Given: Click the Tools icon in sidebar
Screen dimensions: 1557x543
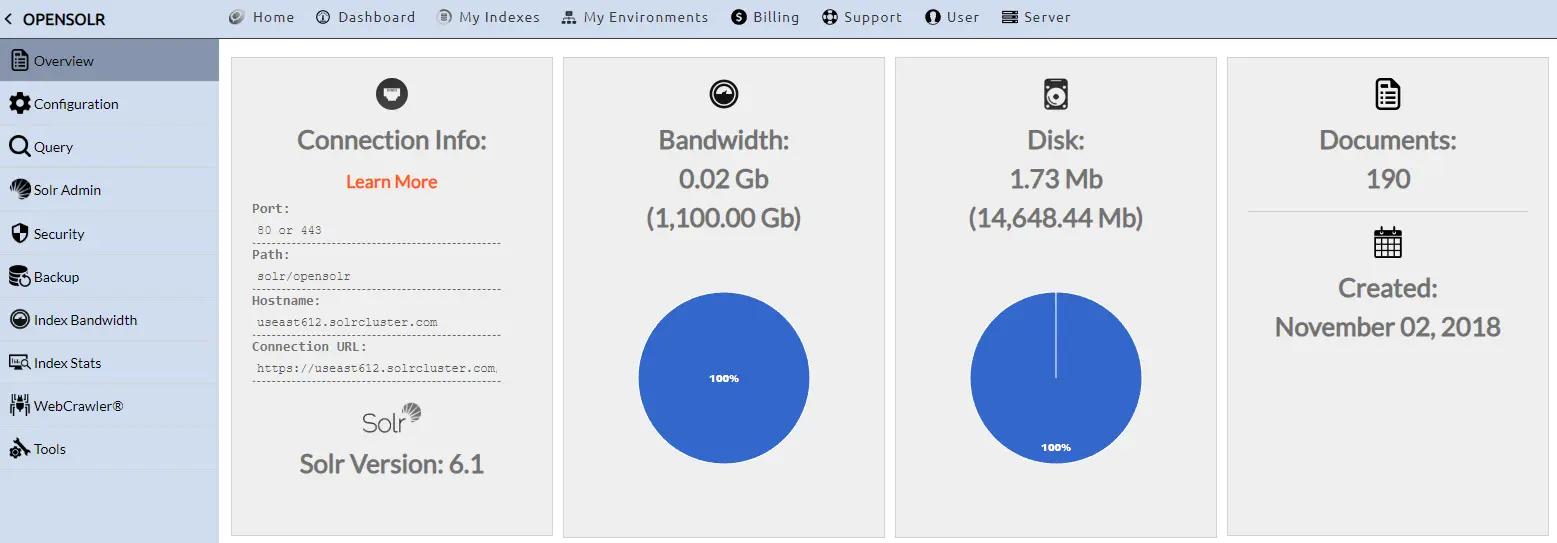Looking at the screenshot, I should pyautogui.click(x=19, y=449).
